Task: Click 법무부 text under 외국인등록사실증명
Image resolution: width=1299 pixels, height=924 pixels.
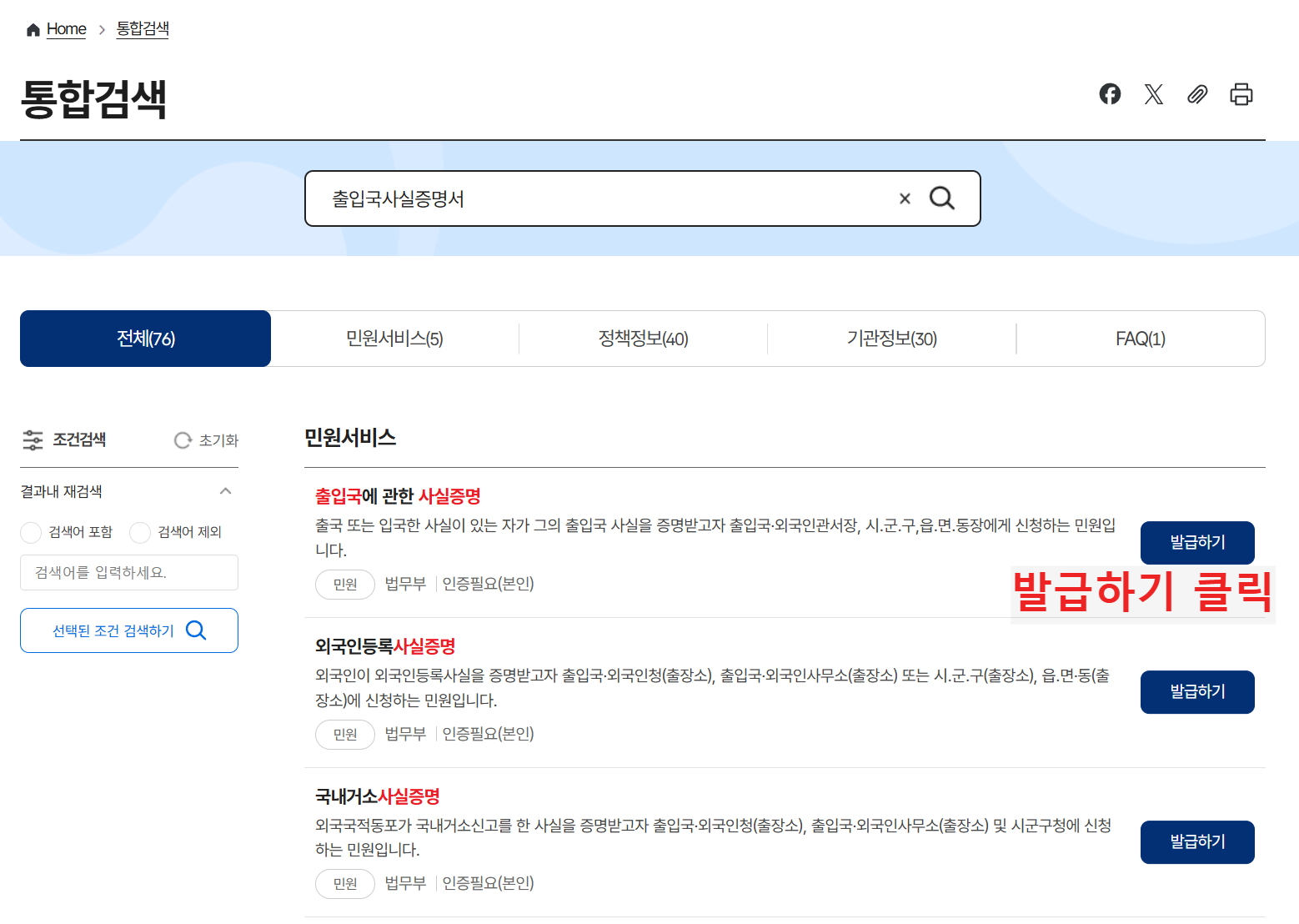Action: [x=405, y=734]
